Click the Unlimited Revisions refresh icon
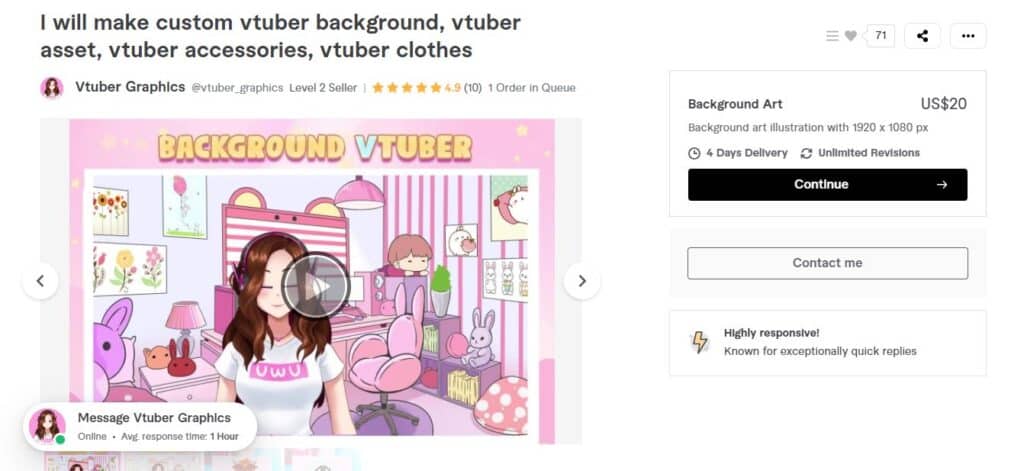1024x471 pixels. pos(807,153)
